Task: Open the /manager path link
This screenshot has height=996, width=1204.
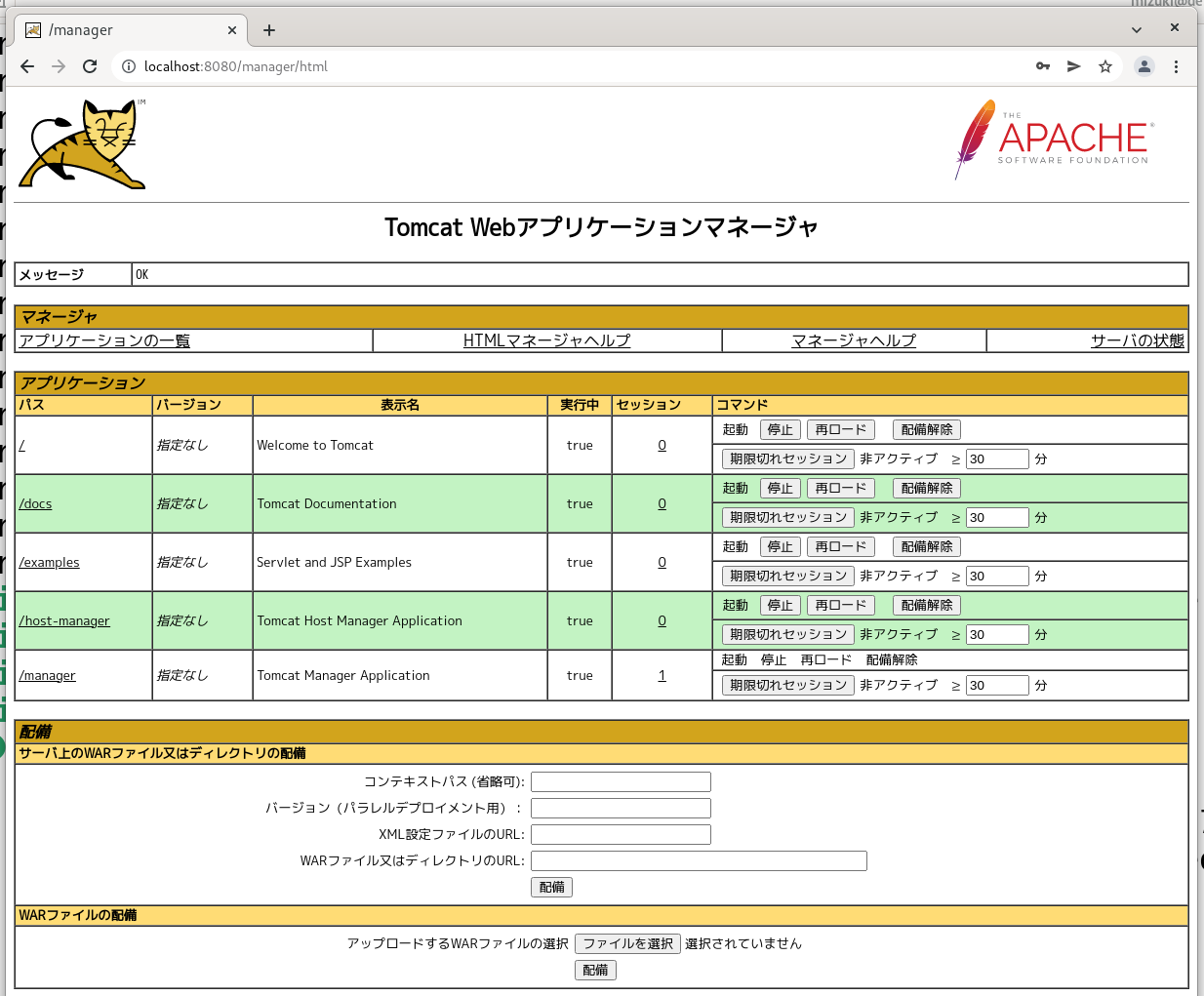Action: coord(47,675)
